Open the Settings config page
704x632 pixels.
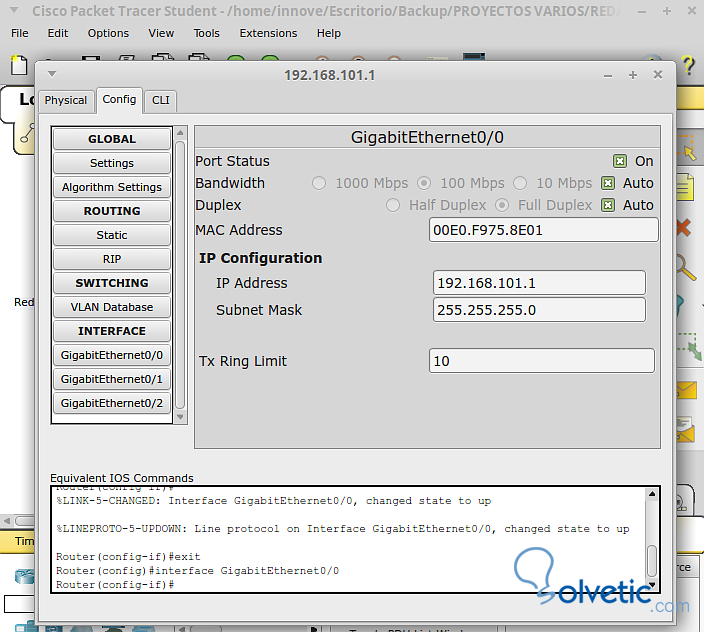(x=112, y=163)
